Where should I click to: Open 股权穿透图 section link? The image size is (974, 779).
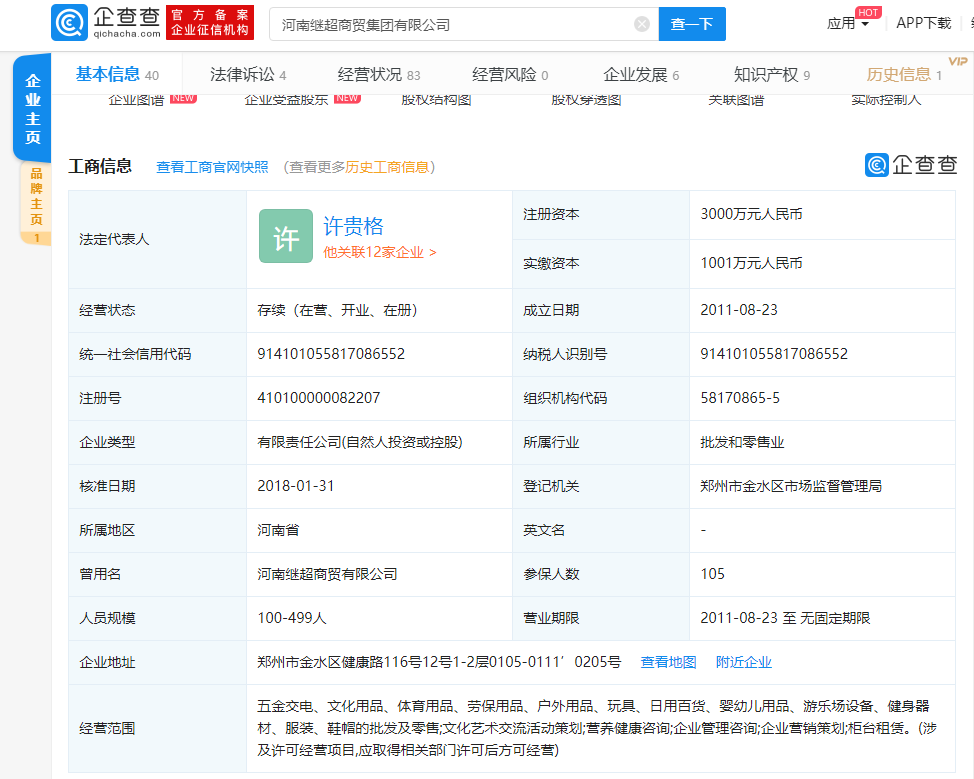tap(586, 99)
